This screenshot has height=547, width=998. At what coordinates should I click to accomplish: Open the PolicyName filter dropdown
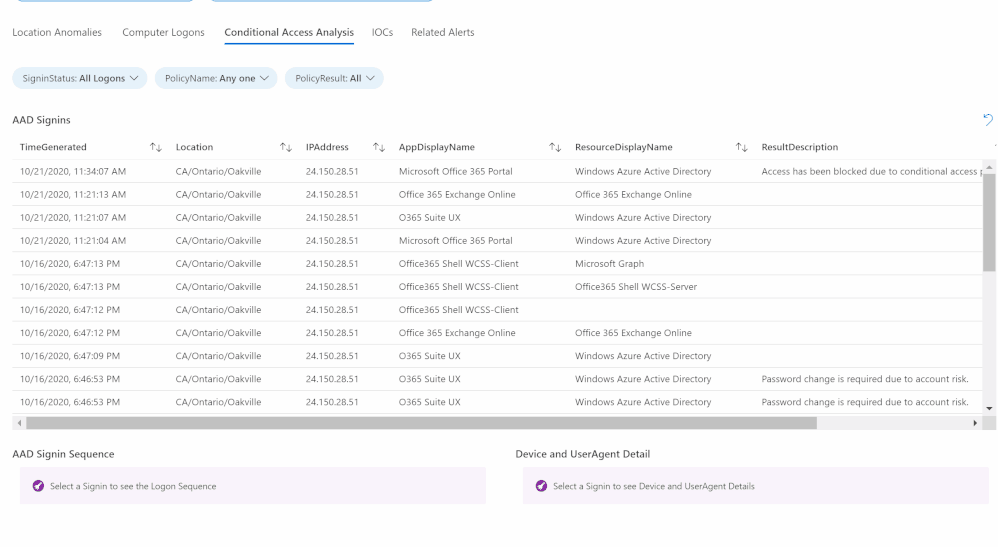[216, 78]
